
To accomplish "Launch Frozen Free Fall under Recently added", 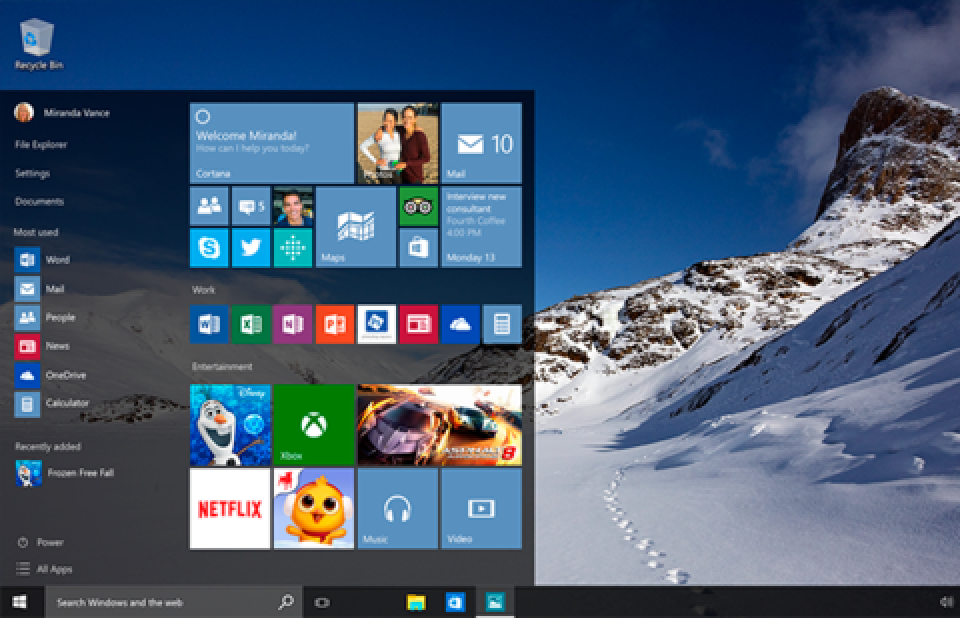I will click(65, 473).
